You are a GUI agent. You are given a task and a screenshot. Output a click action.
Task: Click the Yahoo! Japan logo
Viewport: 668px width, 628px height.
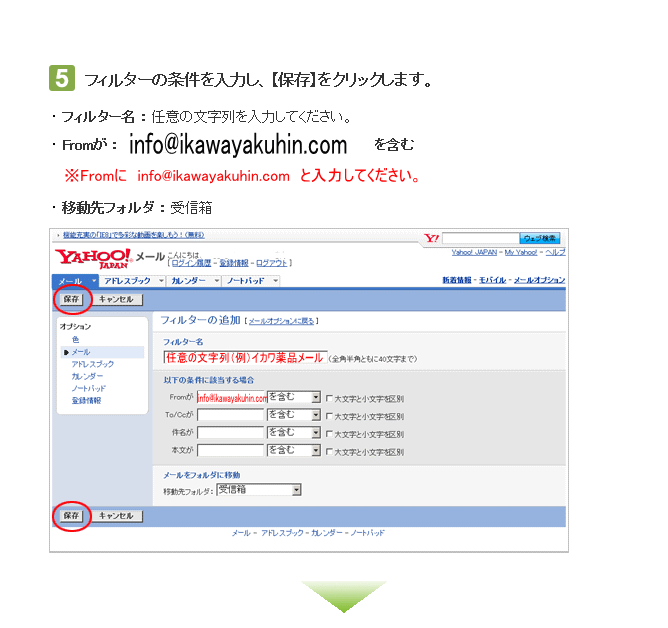[x=93, y=259]
